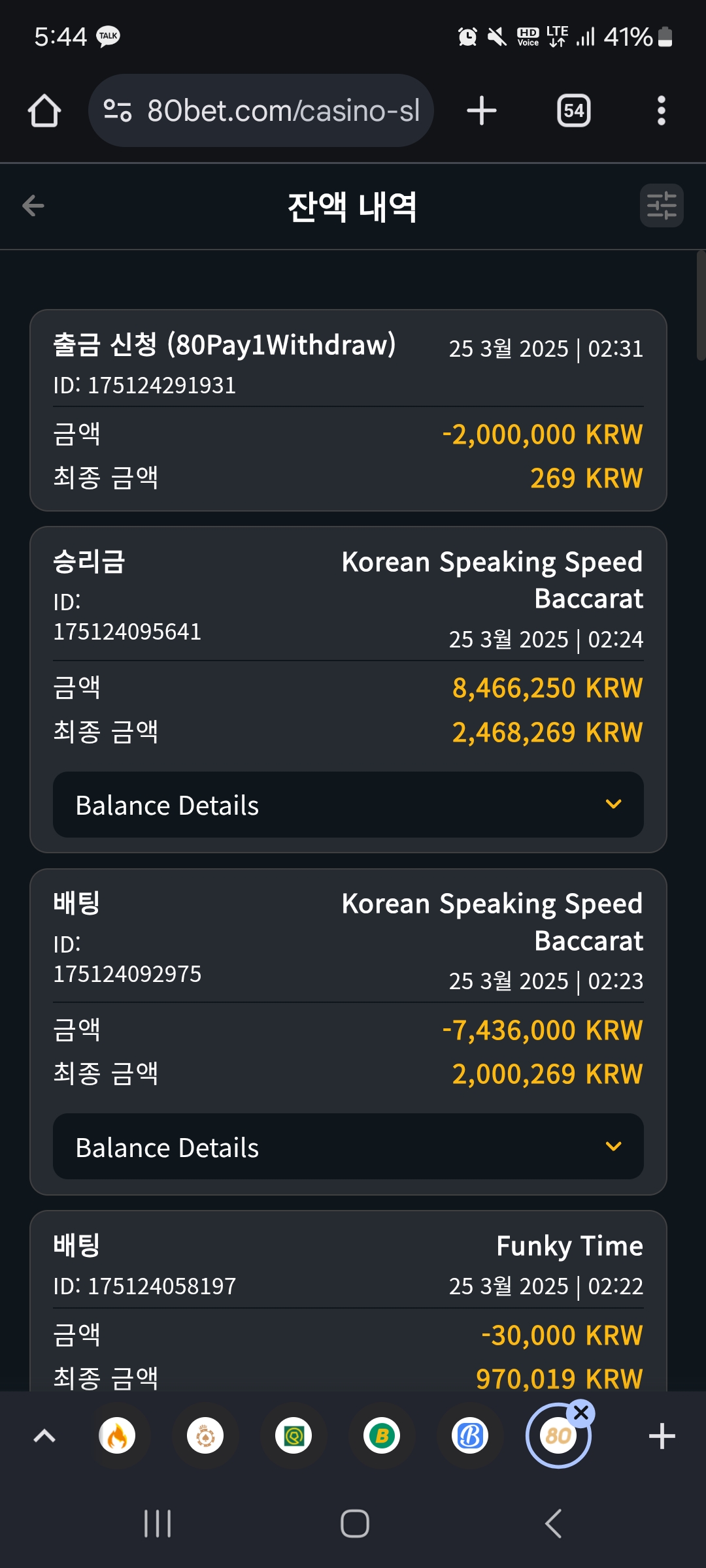Expand Balance Details under the 02:23 배팅 entry

coord(348,1147)
